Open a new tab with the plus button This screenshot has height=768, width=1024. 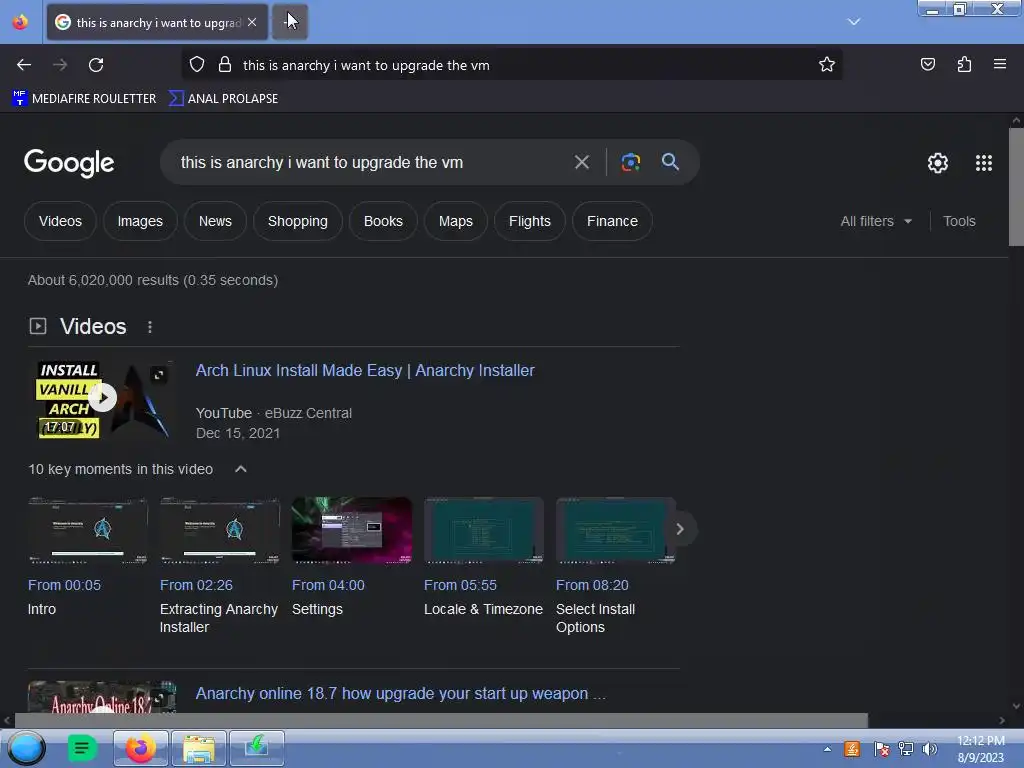(x=289, y=22)
